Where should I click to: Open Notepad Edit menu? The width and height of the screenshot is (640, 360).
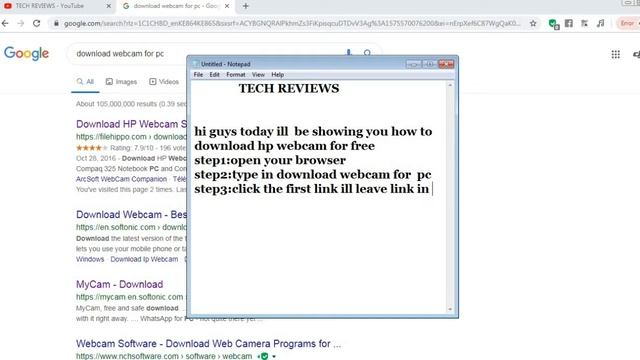214,75
